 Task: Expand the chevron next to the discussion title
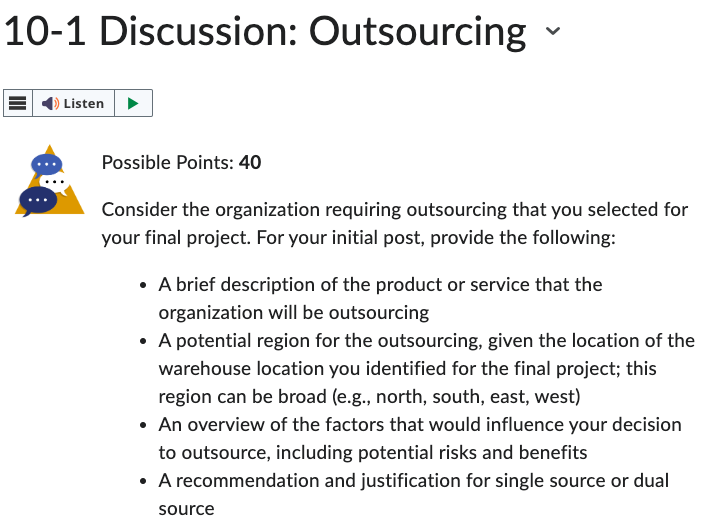tap(553, 31)
